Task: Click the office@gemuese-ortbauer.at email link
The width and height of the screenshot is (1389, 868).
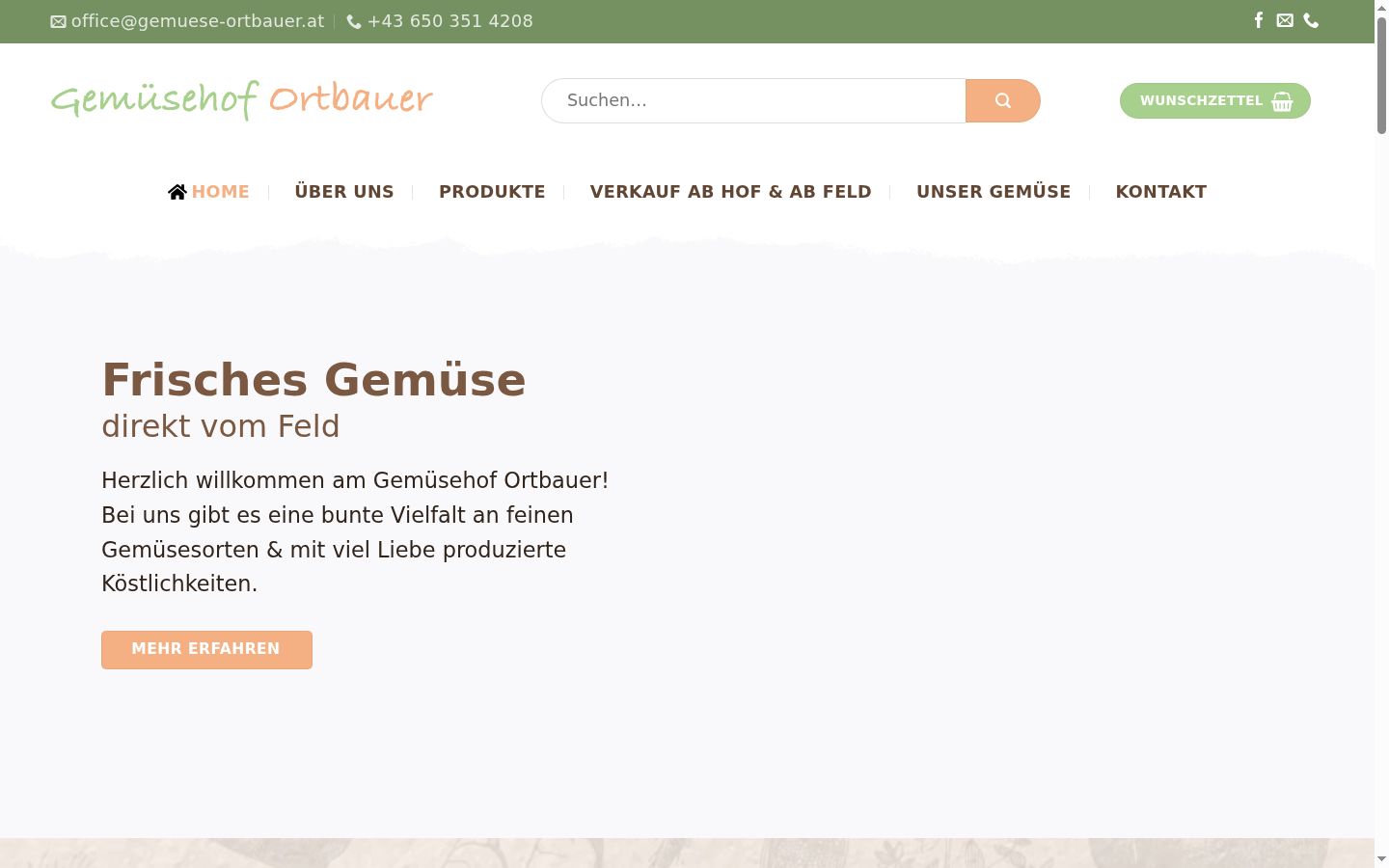Action: click(198, 21)
